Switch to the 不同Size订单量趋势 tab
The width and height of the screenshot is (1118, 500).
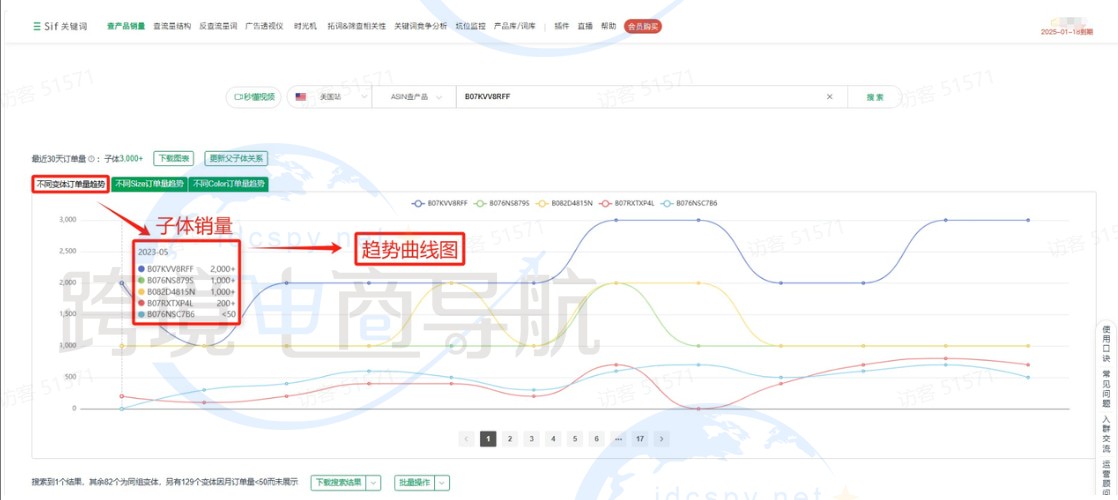click(148, 184)
